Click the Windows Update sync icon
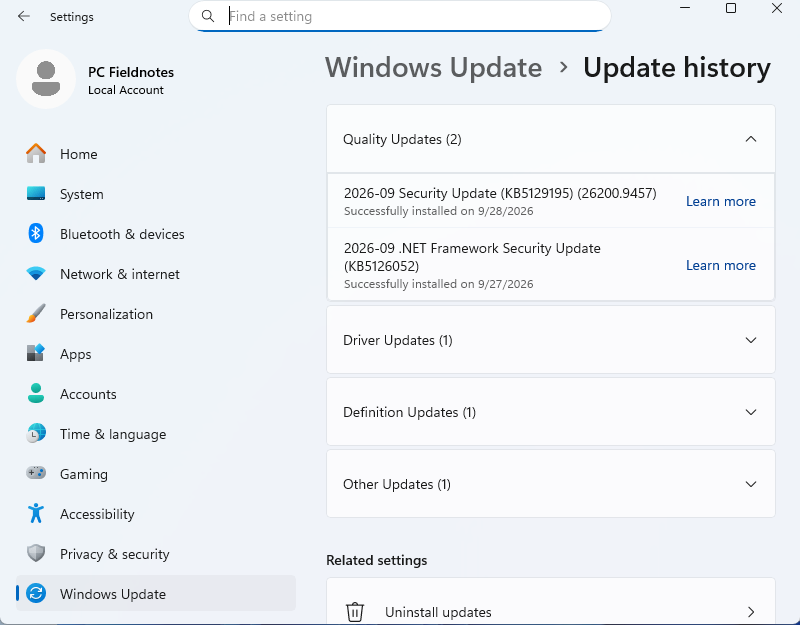Image resolution: width=800 pixels, height=625 pixels. pyautogui.click(x=36, y=593)
